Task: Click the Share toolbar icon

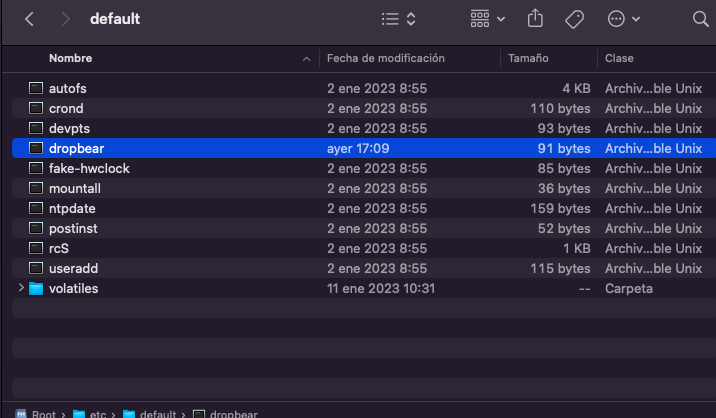Action: tap(535, 19)
